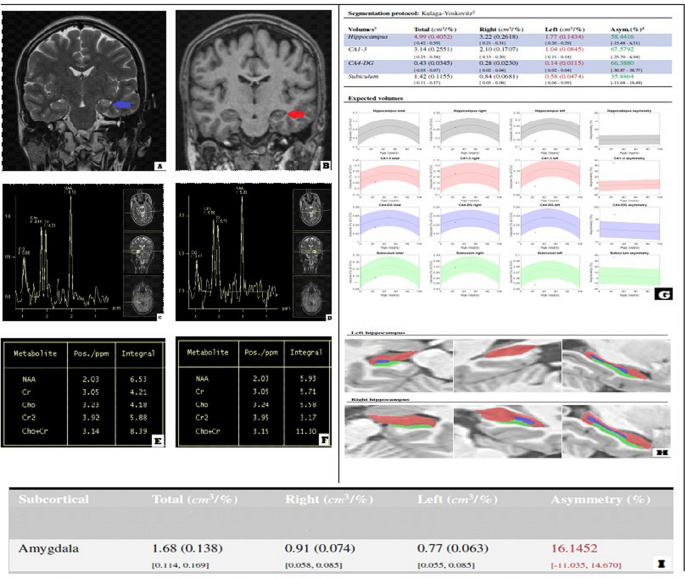Select the Cr2 position value 3.92
Viewport: 685px width, 578px height.
click(x=90, y=418)
